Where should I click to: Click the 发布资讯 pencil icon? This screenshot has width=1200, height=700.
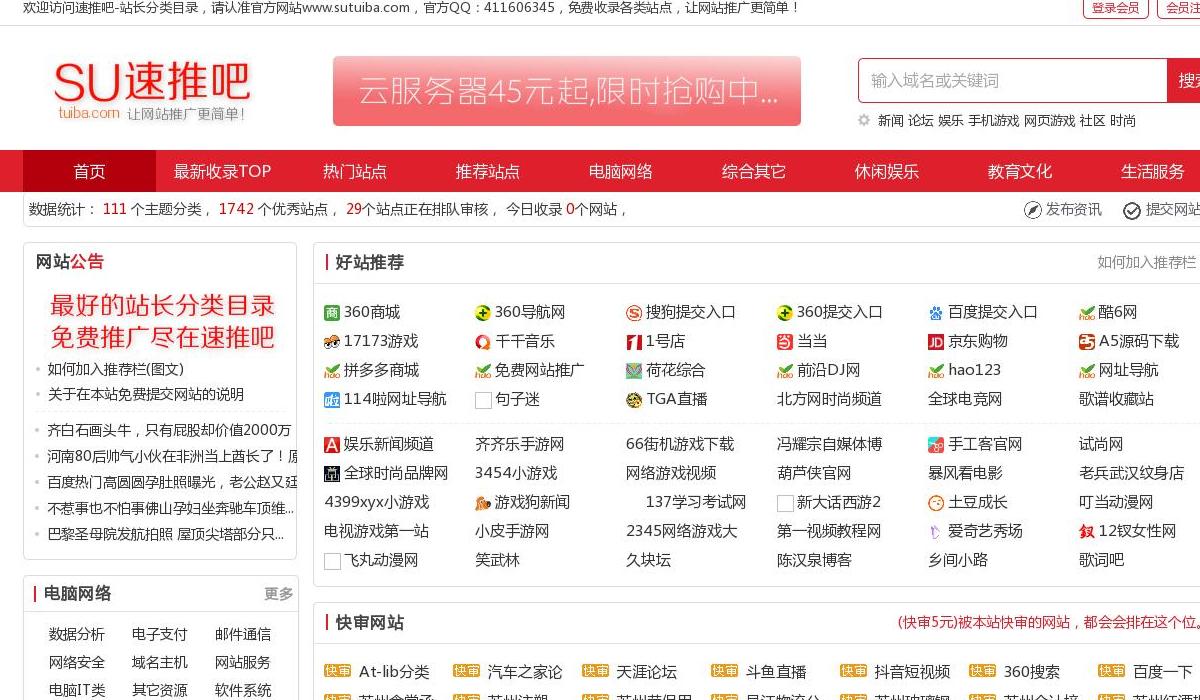pyautogui.click(x=1033, y=210)
